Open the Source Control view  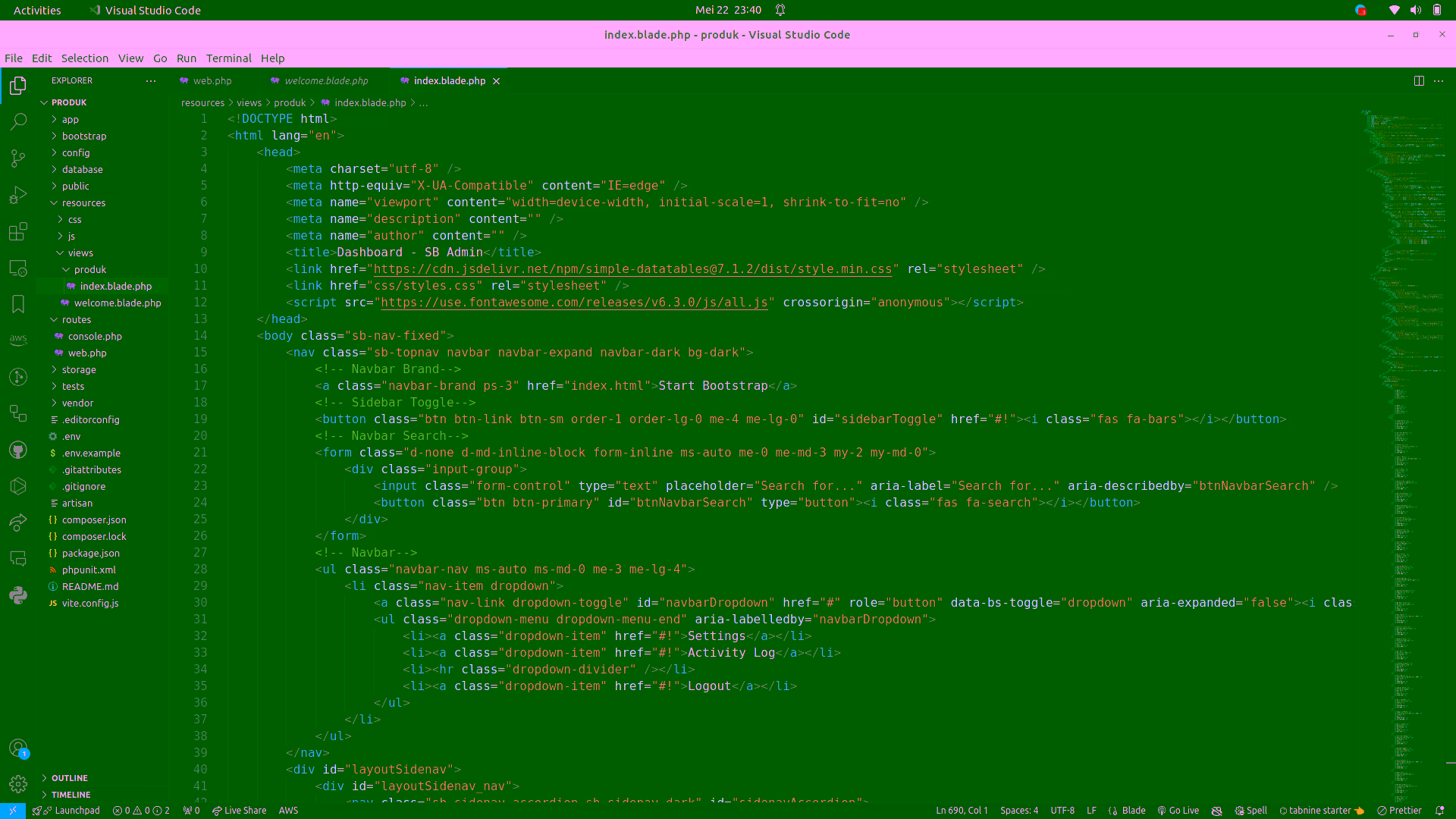pos(18,158)
